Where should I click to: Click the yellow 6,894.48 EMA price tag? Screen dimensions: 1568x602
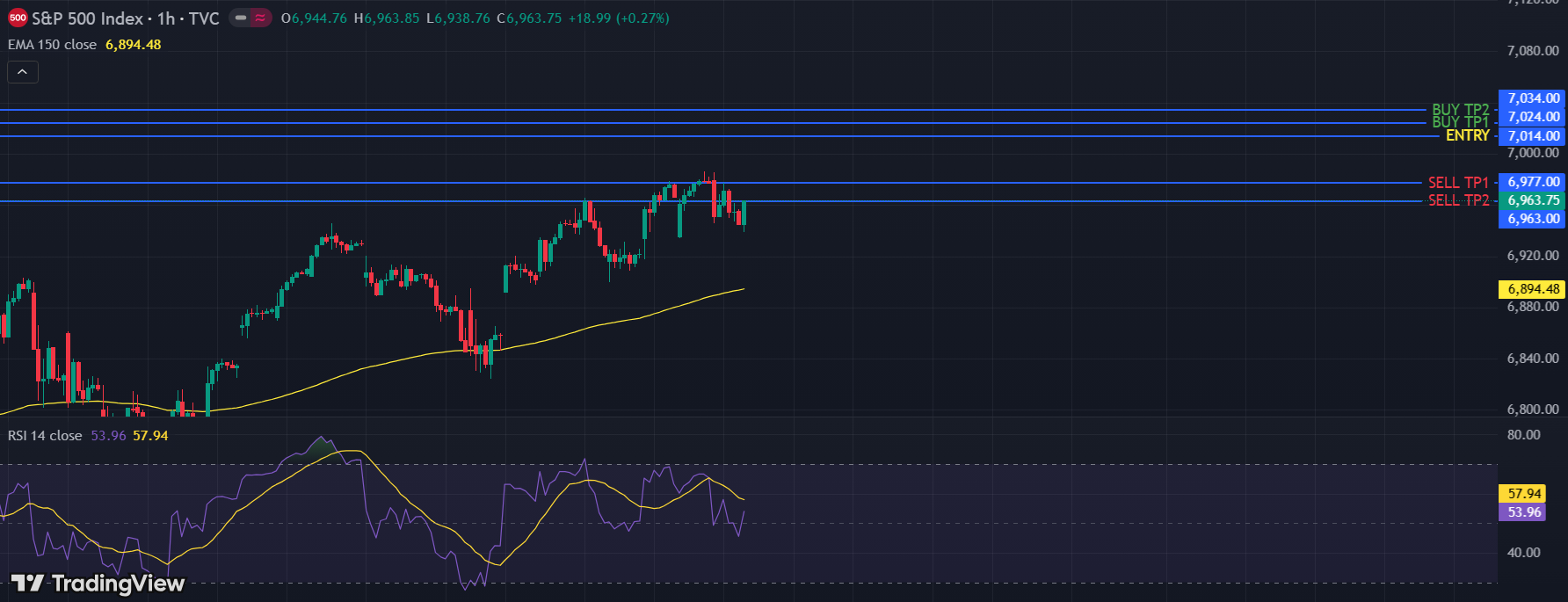coord(1533,289)
